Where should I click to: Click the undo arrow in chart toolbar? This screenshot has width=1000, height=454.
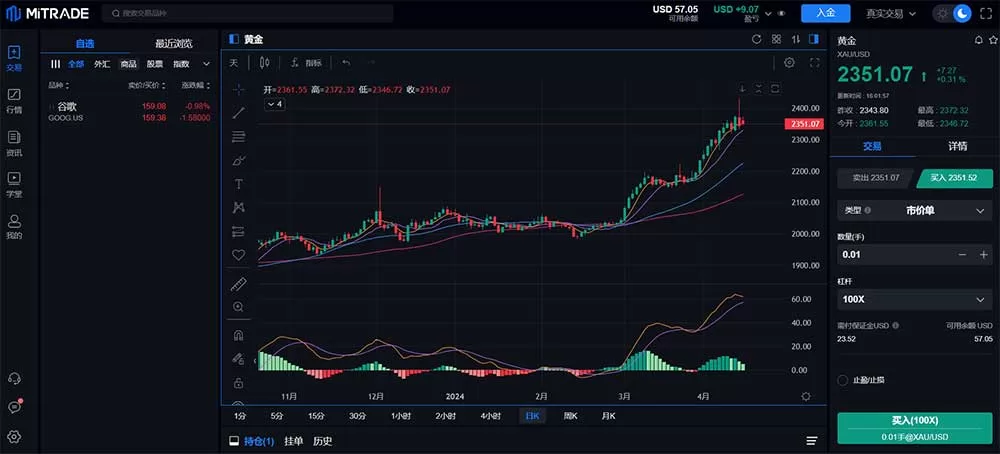click(346, 62)
